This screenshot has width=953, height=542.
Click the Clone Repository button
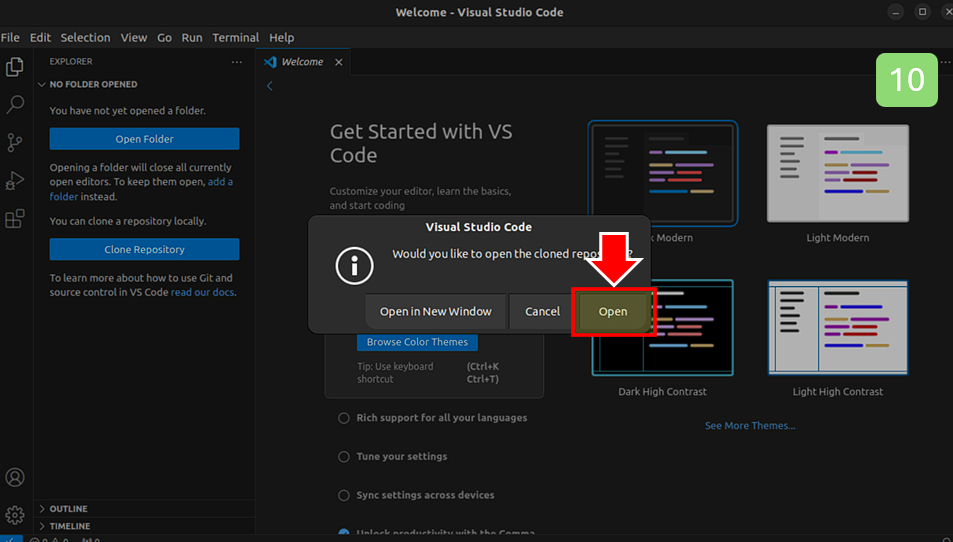[144, 250]
